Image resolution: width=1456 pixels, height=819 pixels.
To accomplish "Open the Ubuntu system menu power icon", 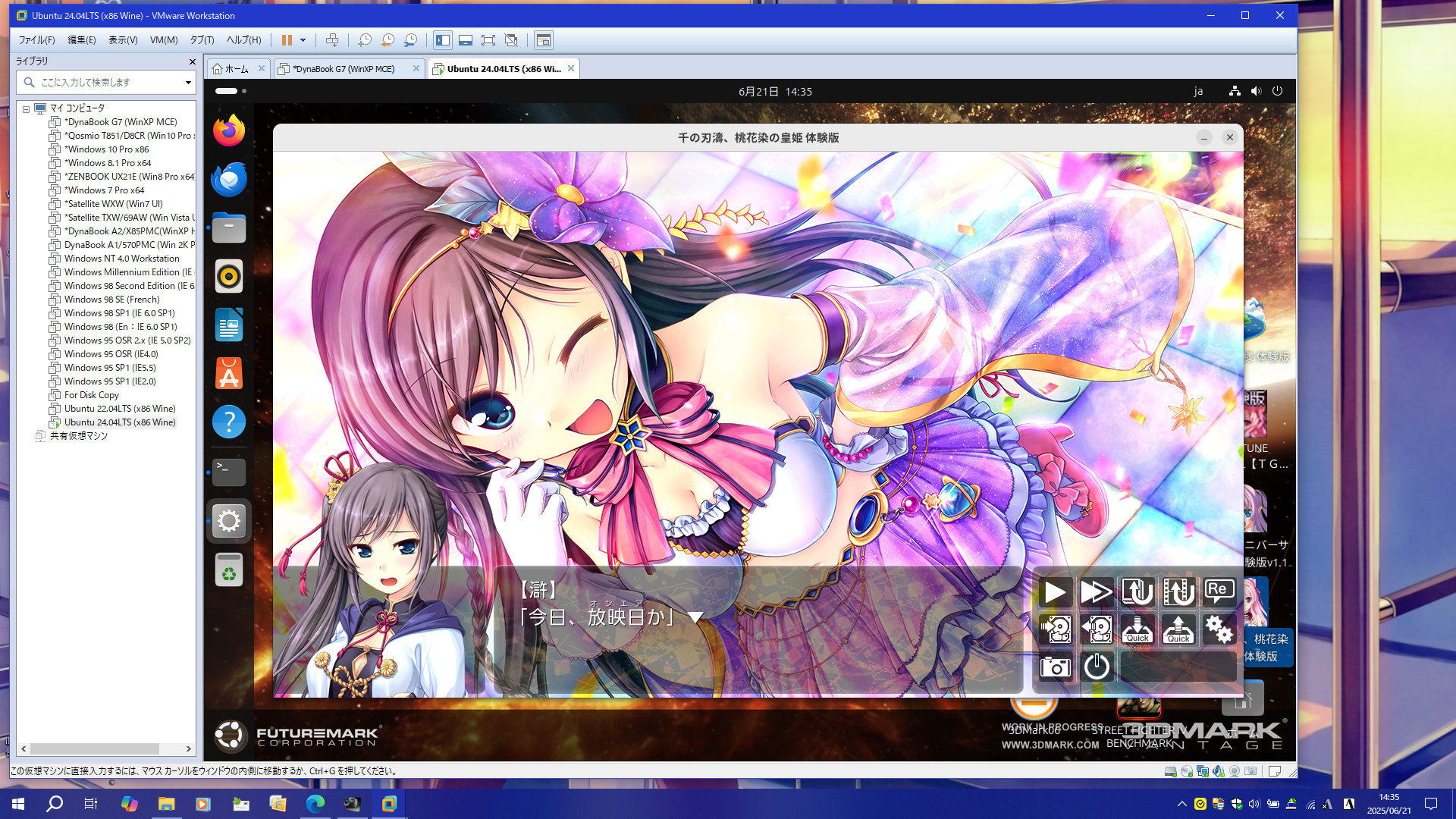I will pyautogui.click(x=1277, y=91).
